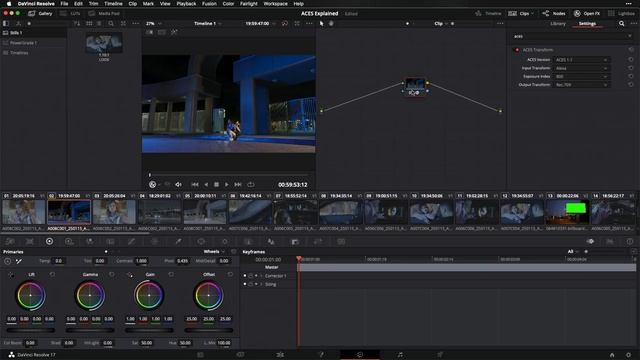640x360 pixels.
Task: Jump to previous clip button
Action: pos(195,185)
